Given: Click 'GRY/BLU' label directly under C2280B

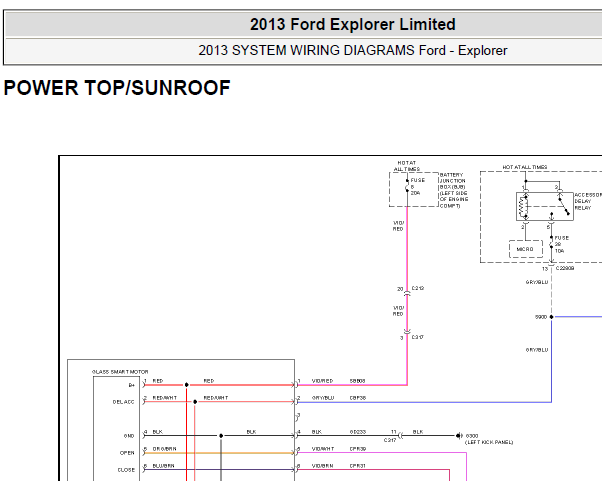Looking at the screenshot, I should pyautogui.click(x=537, y=282).
